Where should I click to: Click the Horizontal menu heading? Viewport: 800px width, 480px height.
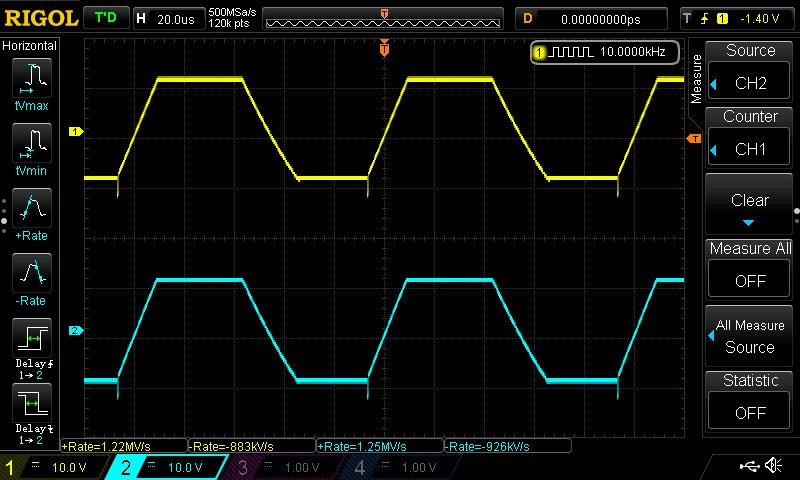tap(29, 46)
